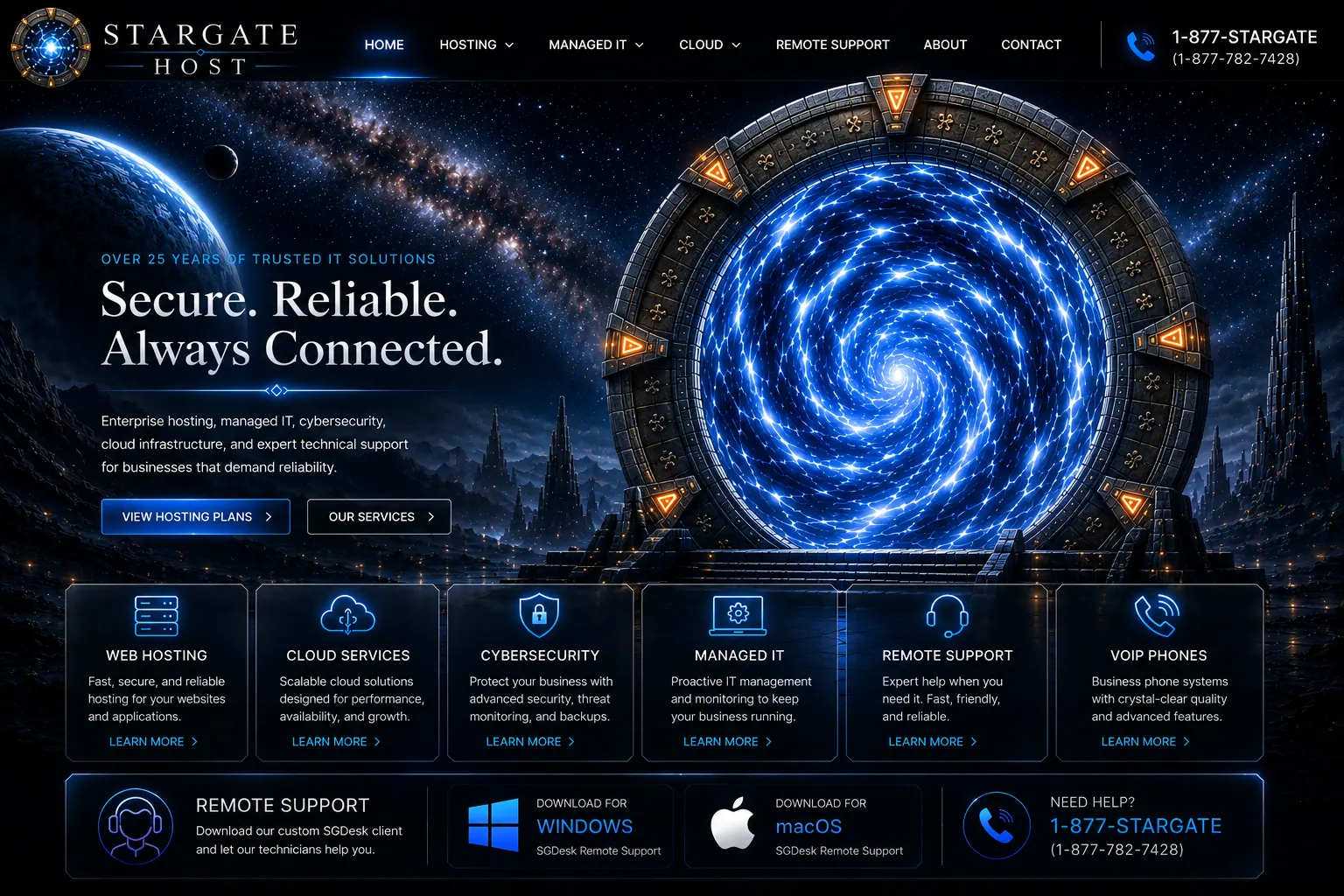
Task: Open the Contact page
Action: [1031, 45]
